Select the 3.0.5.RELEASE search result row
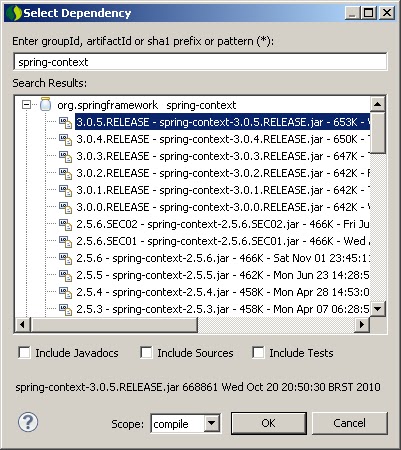Image resolution: width=401 pixels, height=450 pixels. click(x=222, y=122)
